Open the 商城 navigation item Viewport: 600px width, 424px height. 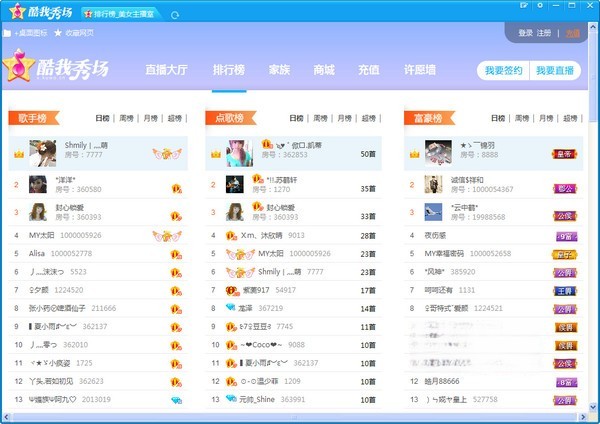pos(324,70)
